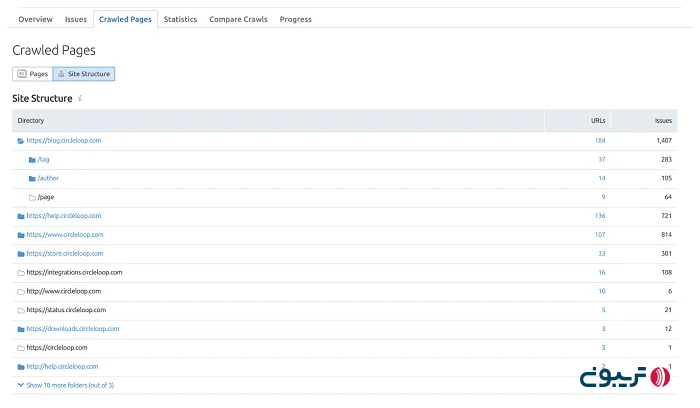
Task: Open the 136 URLs count for help.circleloop.com
Action: (x=600, y=216)
